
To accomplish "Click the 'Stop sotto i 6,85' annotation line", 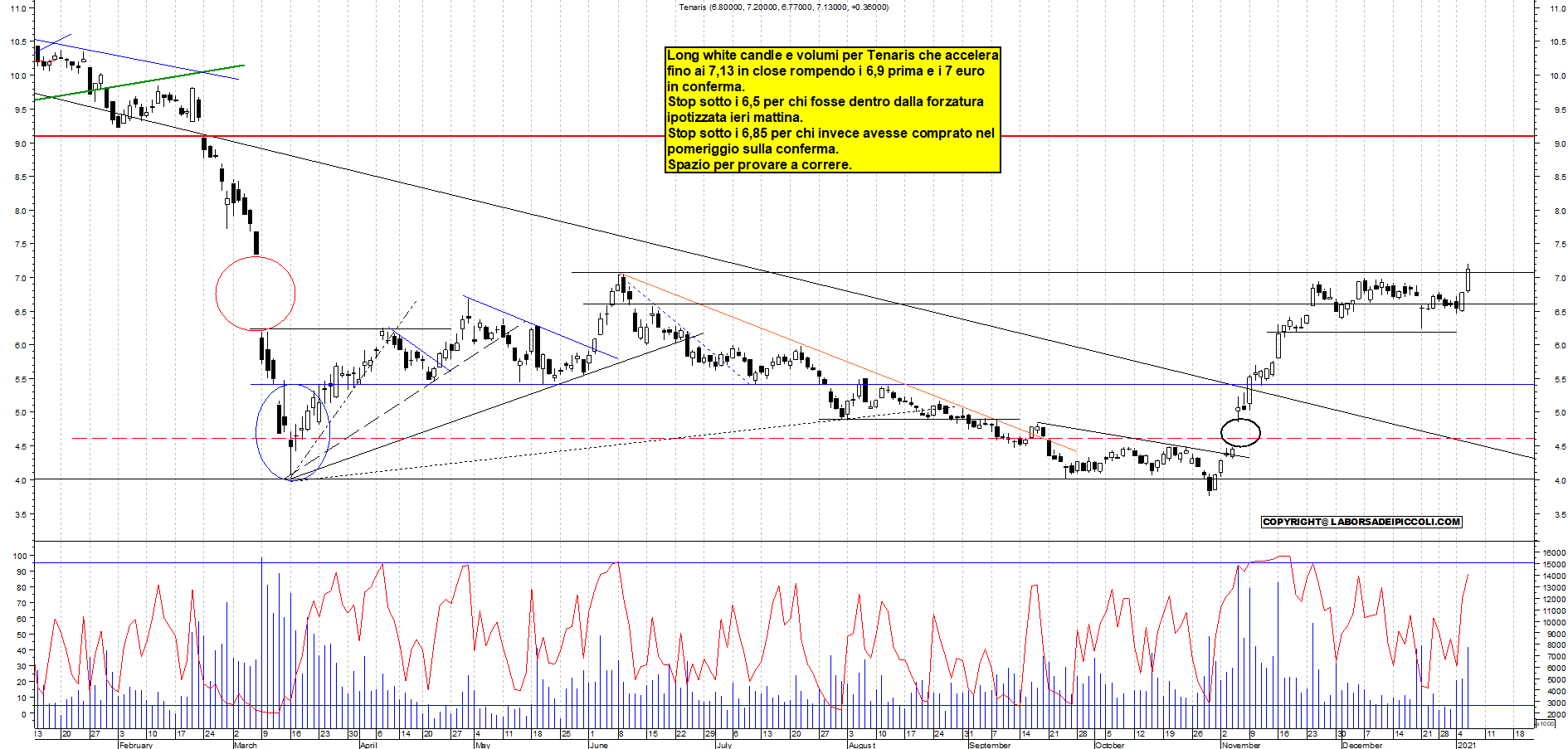I will (830, 133).
